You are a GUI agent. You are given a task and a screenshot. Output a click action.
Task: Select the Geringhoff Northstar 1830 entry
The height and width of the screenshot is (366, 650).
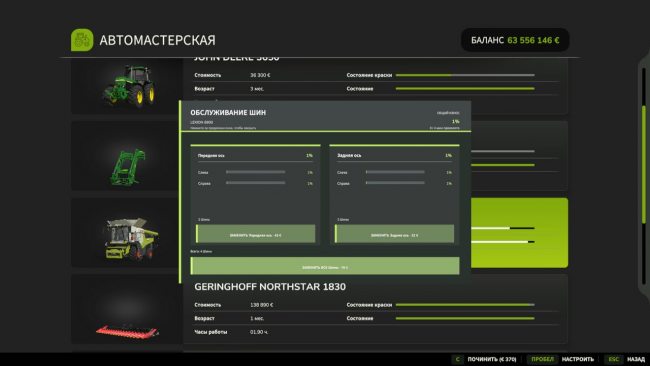tap(375, 309)
